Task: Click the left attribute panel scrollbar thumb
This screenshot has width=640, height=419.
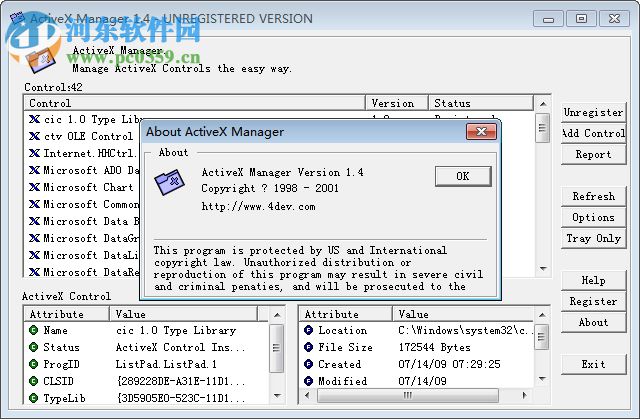Action: tap(277, 348)
